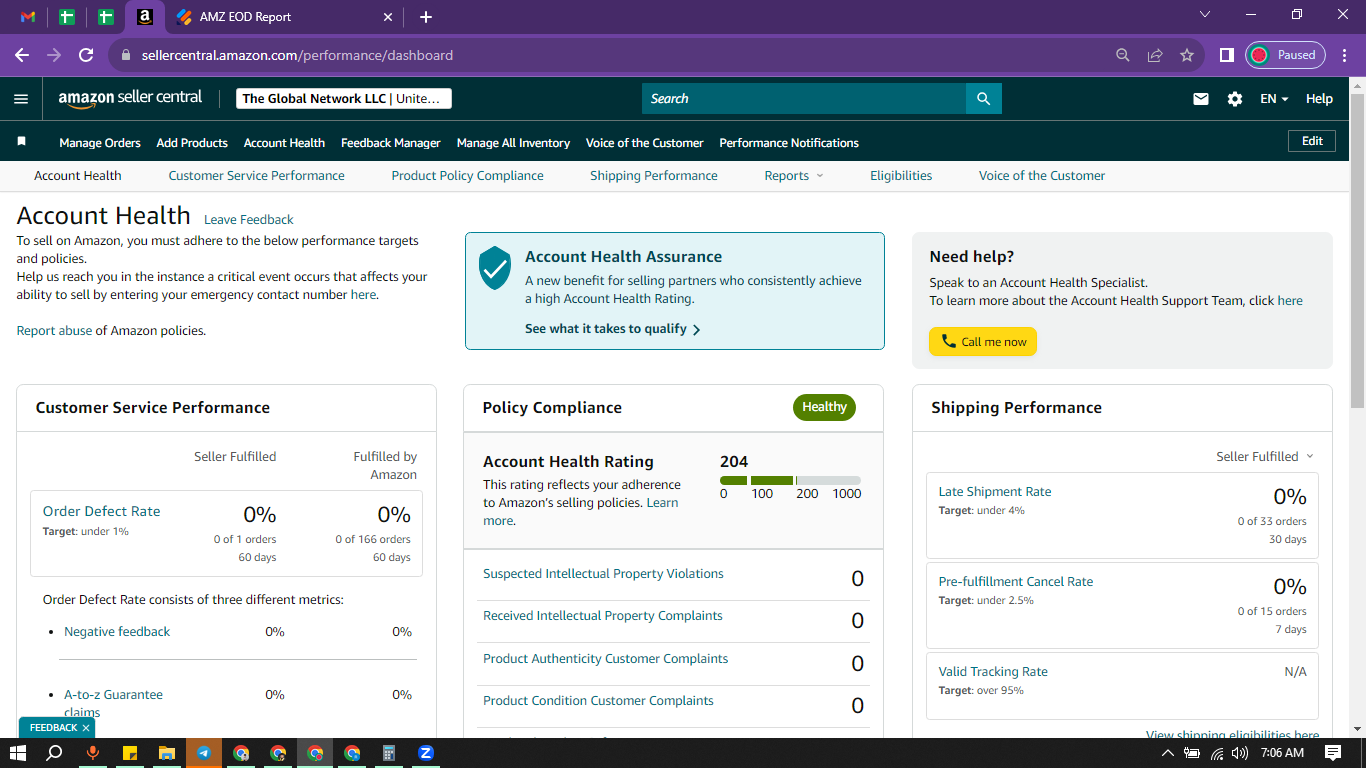The image size is (1366, 768).
Task: Go back to previous page
Action: (x=22, y=55)
